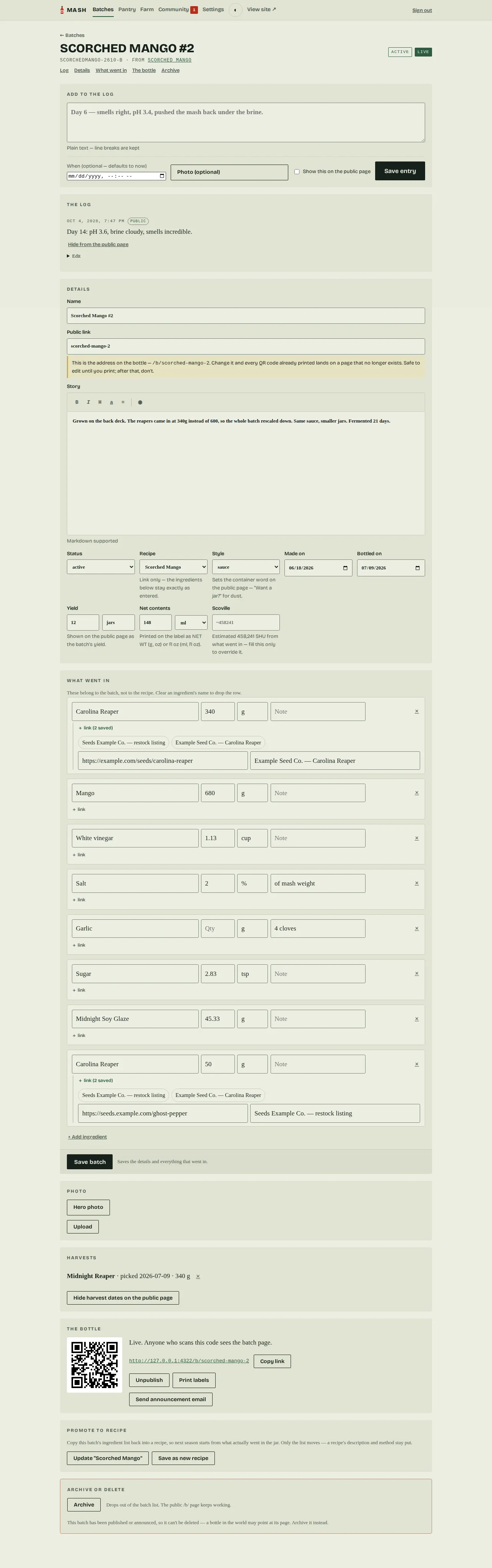Click the Archive button

click(x=84, y=1504)
